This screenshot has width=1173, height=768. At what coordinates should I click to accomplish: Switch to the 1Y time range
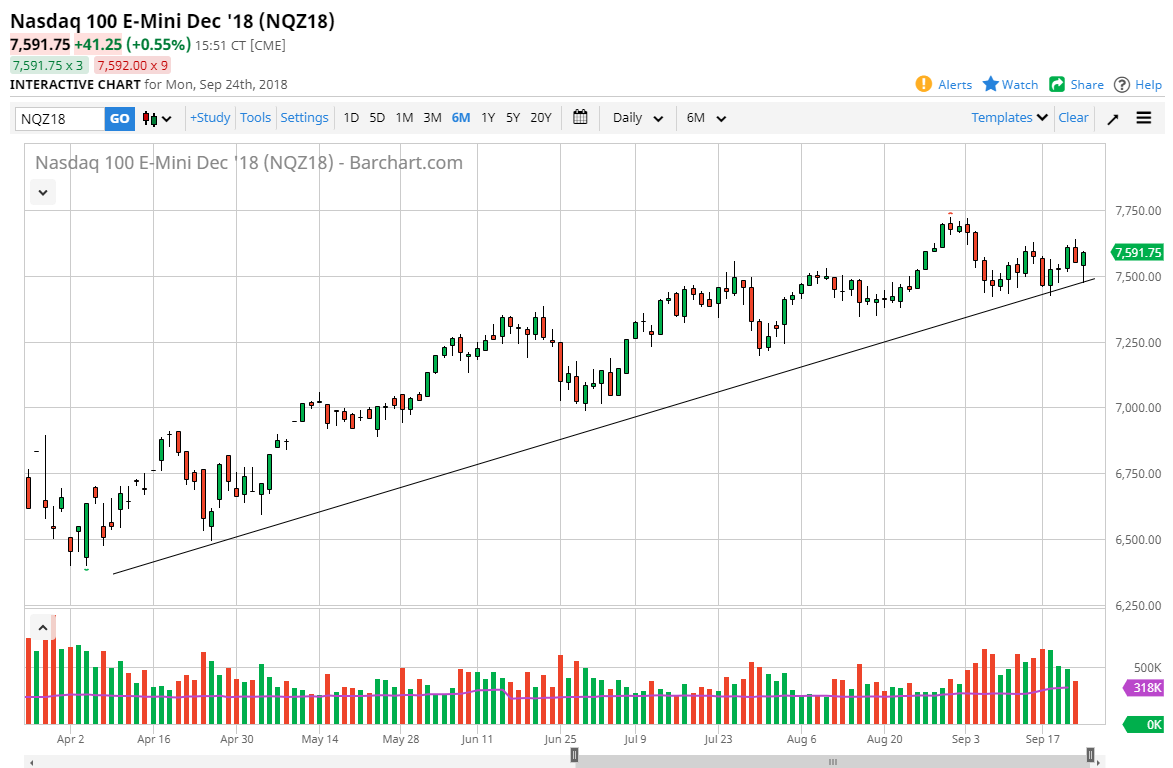click(488, 118)
